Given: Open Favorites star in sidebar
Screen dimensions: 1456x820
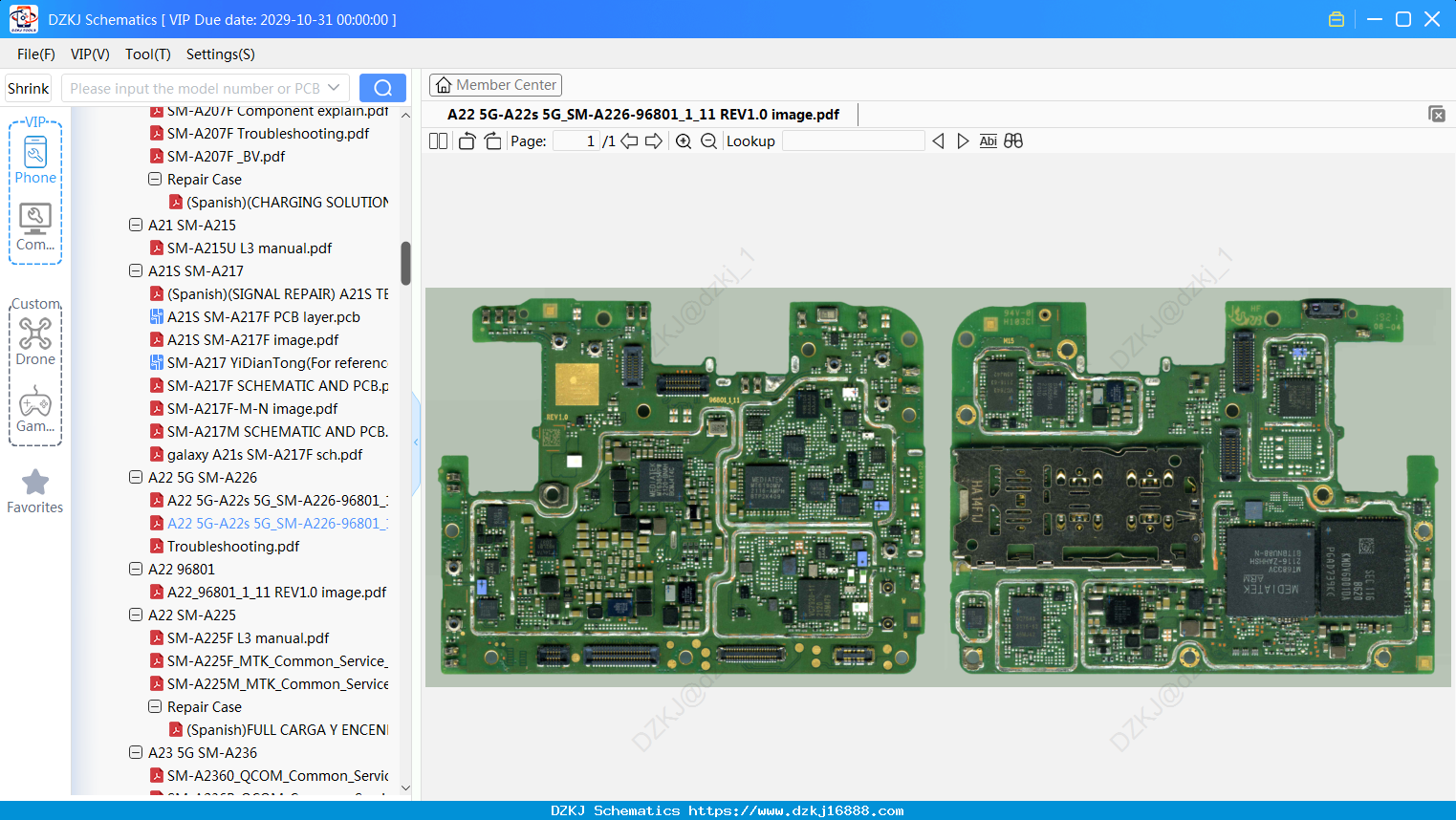Looking at the screenshot, I should [x=35, y=492].
